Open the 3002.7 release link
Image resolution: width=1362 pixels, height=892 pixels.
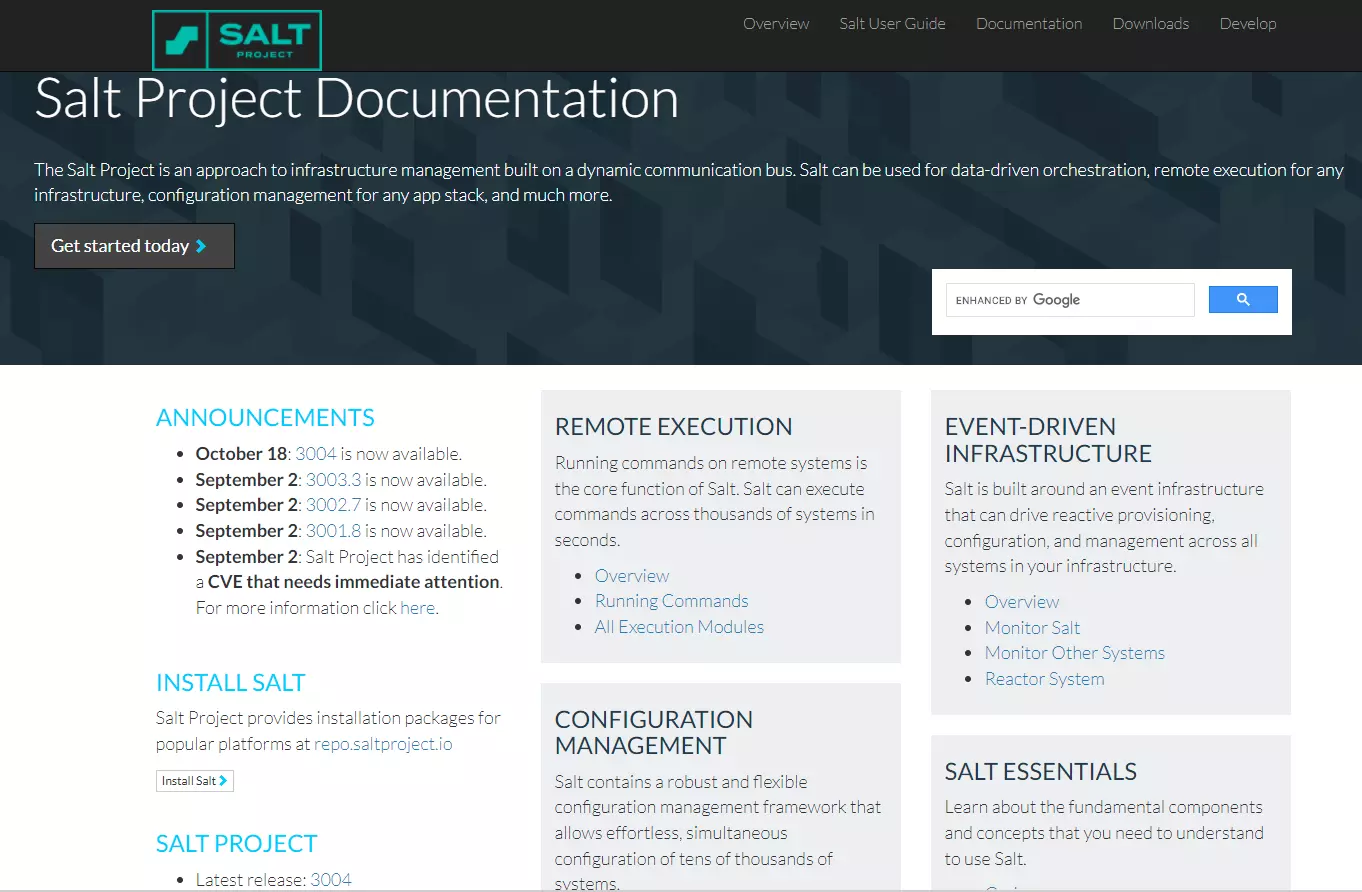coord(333,505)
